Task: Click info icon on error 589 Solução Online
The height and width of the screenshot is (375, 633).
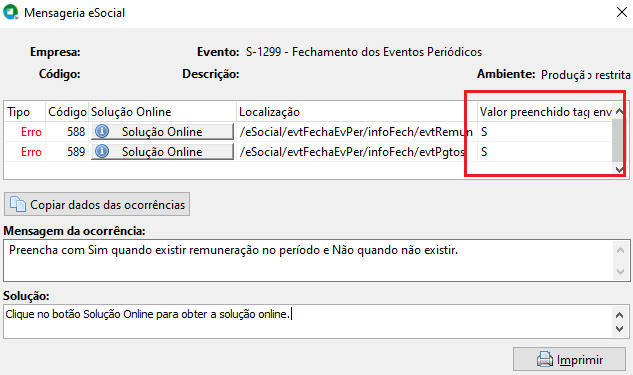Action: coord(102,151)
